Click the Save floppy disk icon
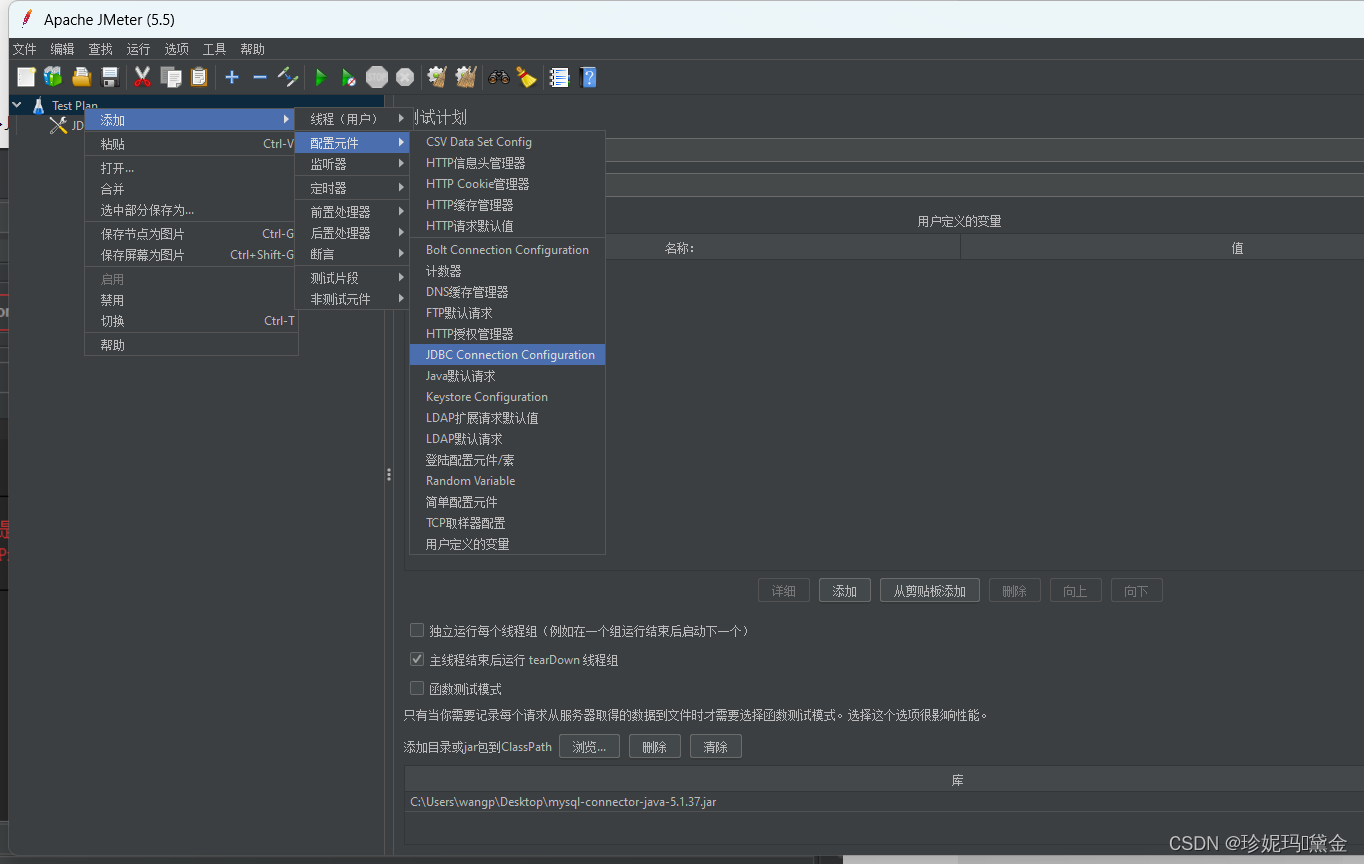 coord(110,77)
